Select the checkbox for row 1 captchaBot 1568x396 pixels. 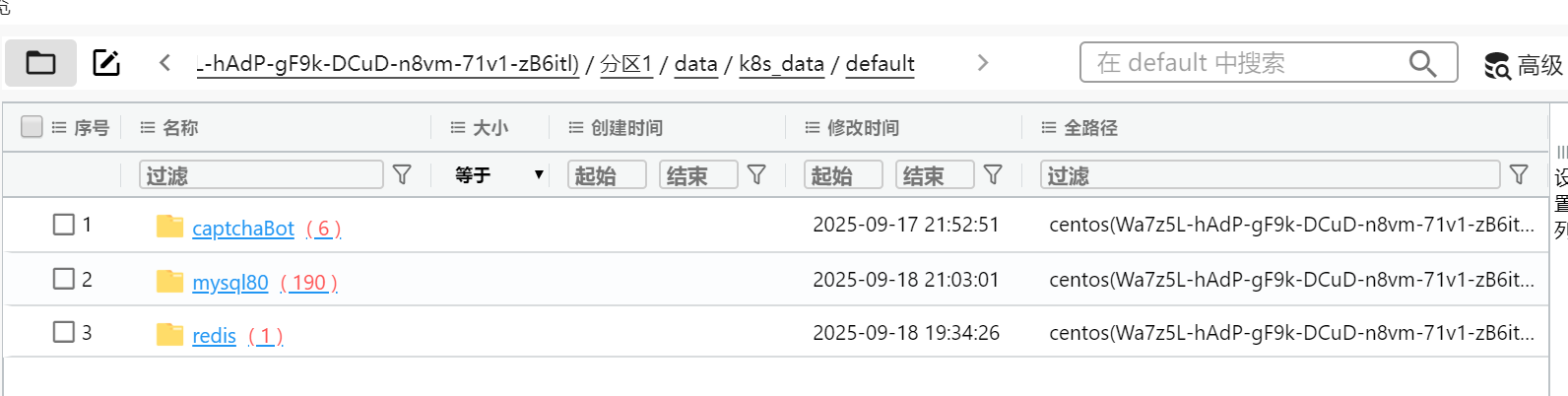[64, 225]
